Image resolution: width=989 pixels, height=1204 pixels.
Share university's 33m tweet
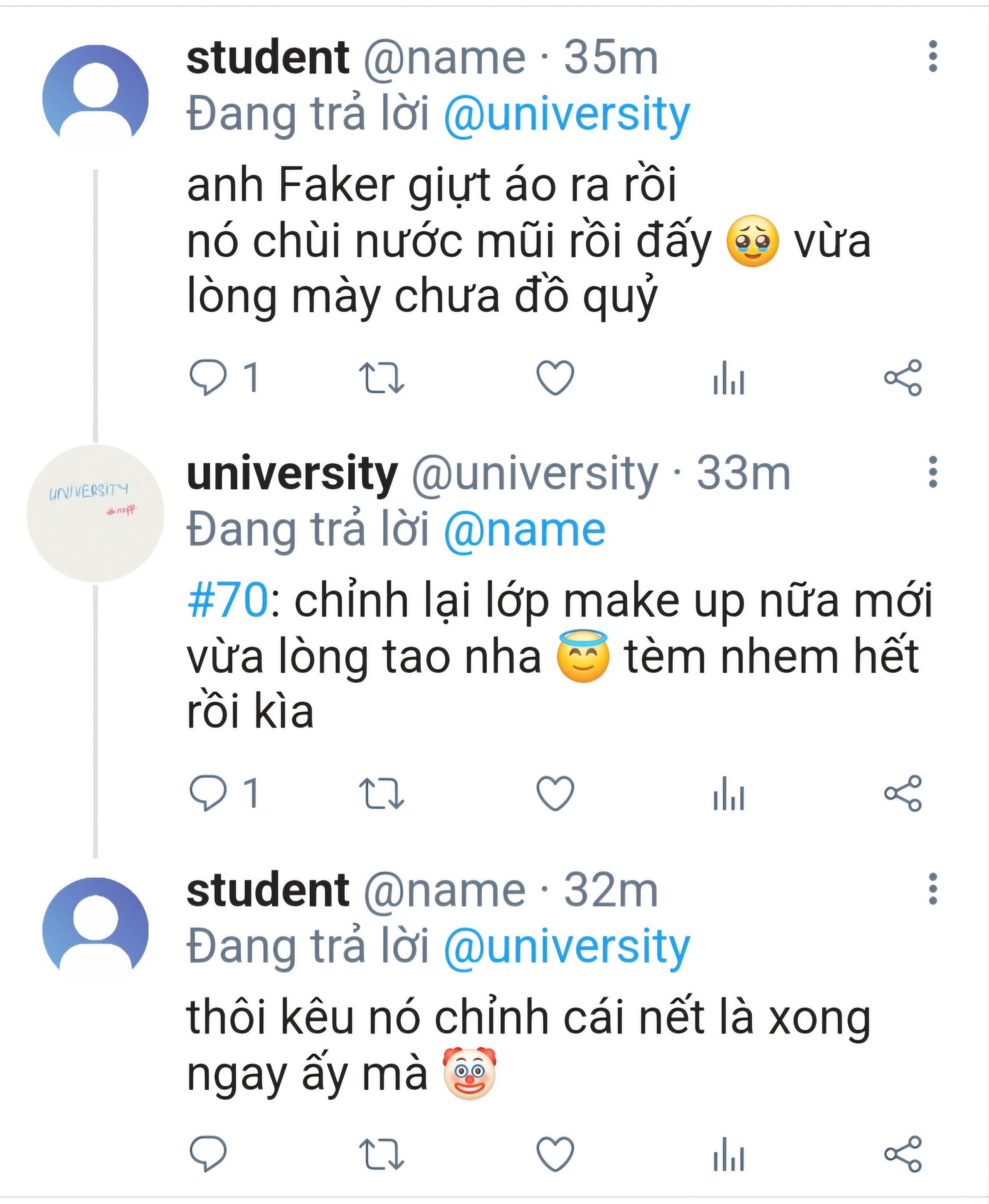click(902, 793)
